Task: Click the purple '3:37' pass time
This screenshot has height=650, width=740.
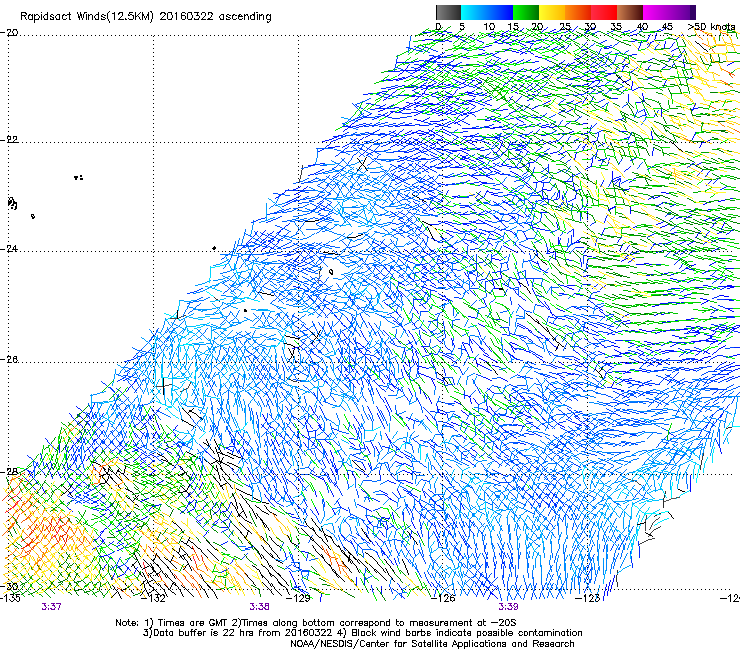Action: (x=51, y=607)
